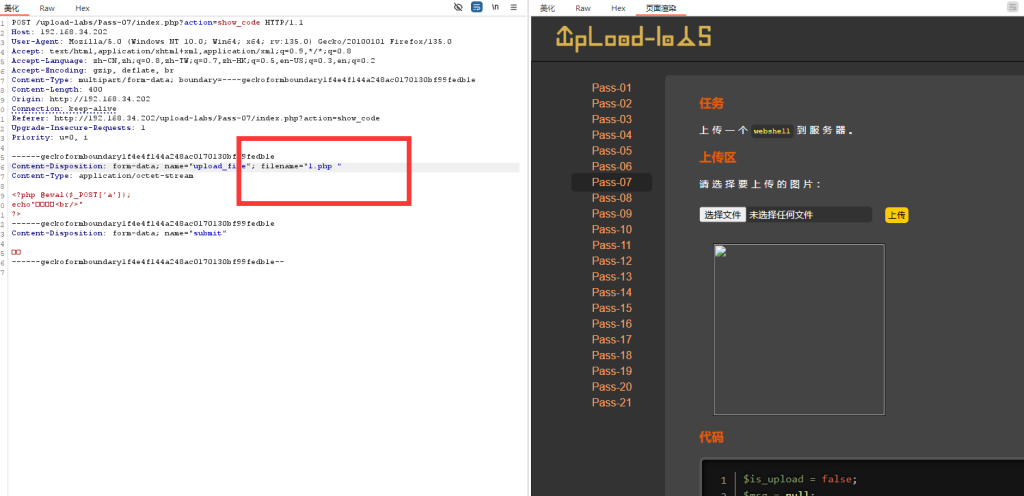Open the Pass-17 link

(x=611, y=339)
